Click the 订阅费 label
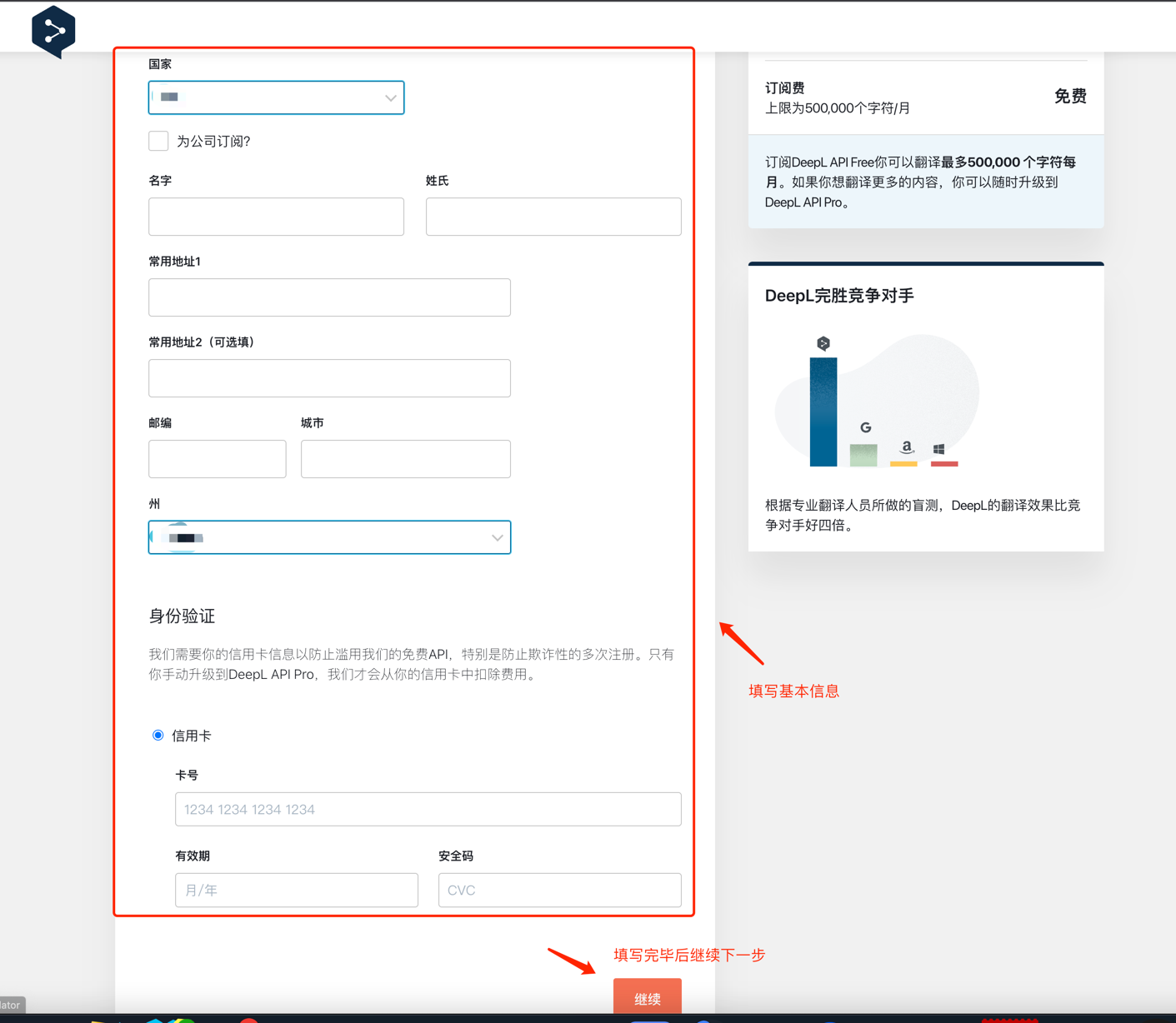The width and height of the screenshot is (1176, 1023). point(785,88)
